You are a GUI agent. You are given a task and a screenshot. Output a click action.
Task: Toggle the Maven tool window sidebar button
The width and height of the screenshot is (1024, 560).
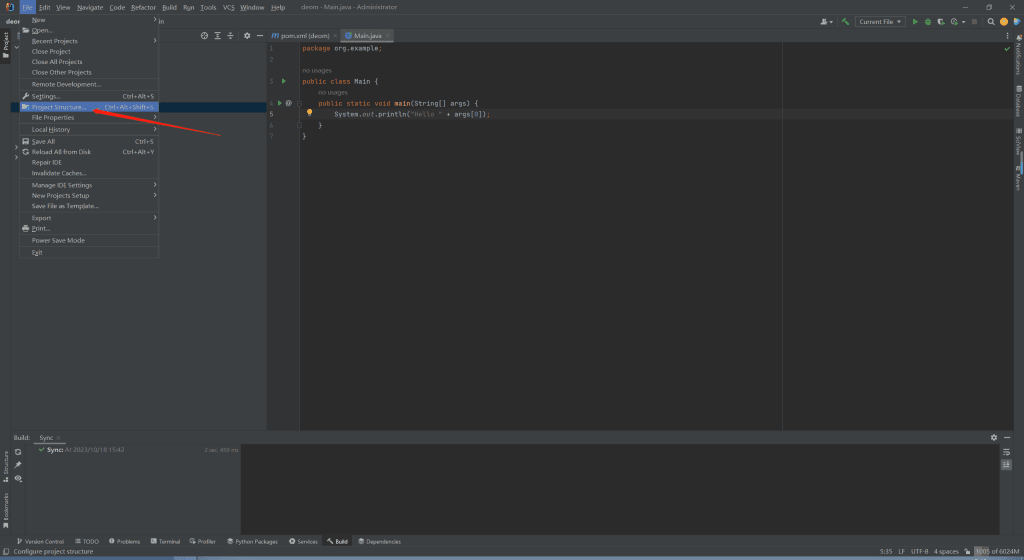pos(1017,178)
